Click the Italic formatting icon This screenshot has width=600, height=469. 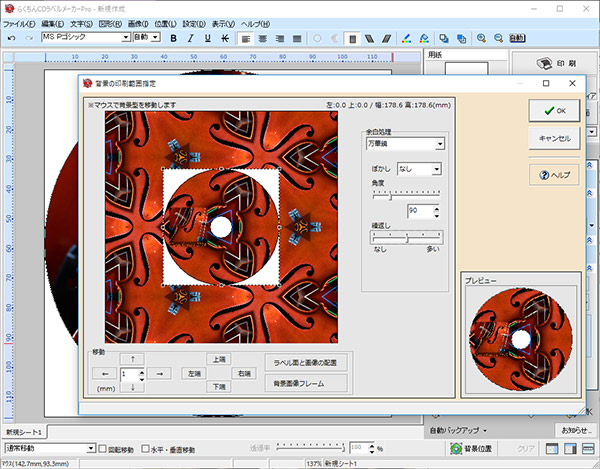pos(190,38)
